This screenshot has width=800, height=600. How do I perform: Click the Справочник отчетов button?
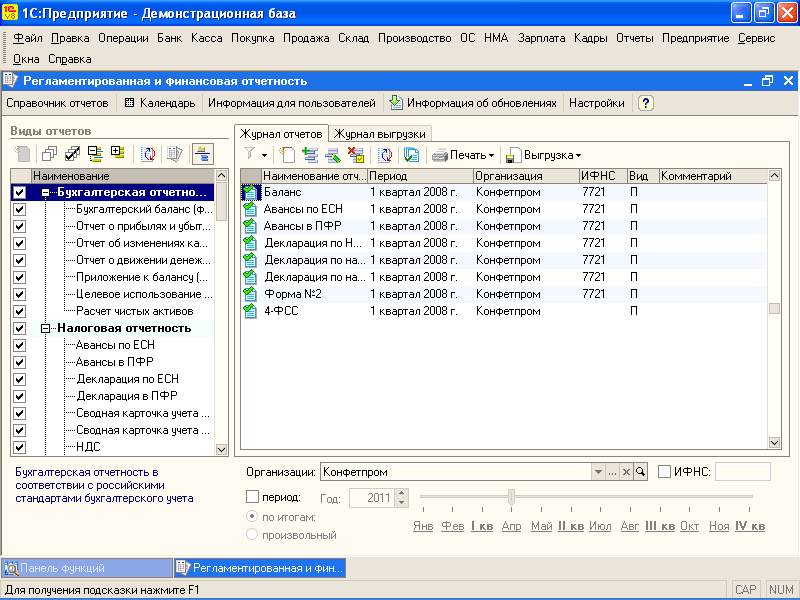pos(57,103)
